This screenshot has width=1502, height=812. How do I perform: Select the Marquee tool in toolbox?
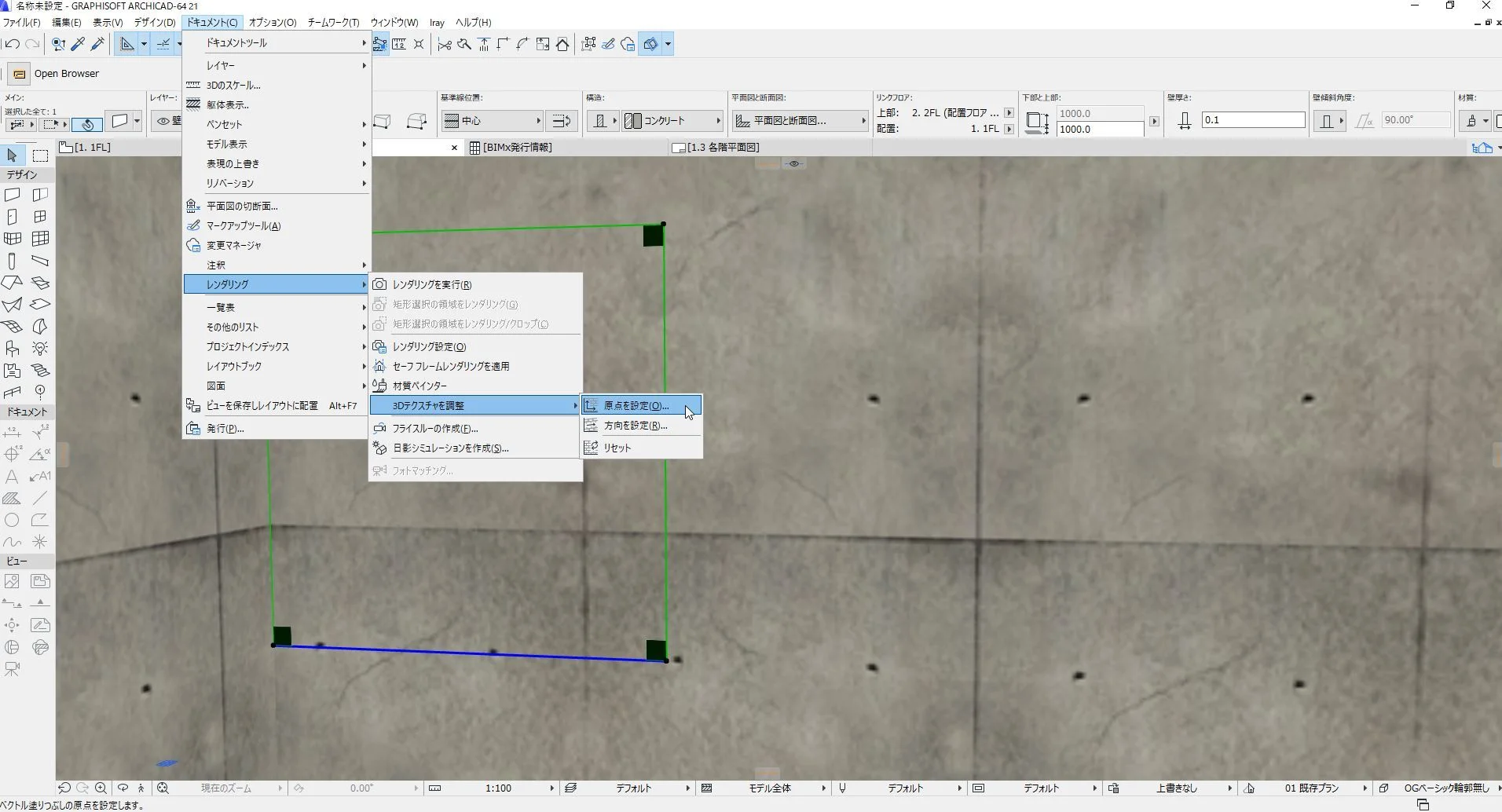(40, 155)
